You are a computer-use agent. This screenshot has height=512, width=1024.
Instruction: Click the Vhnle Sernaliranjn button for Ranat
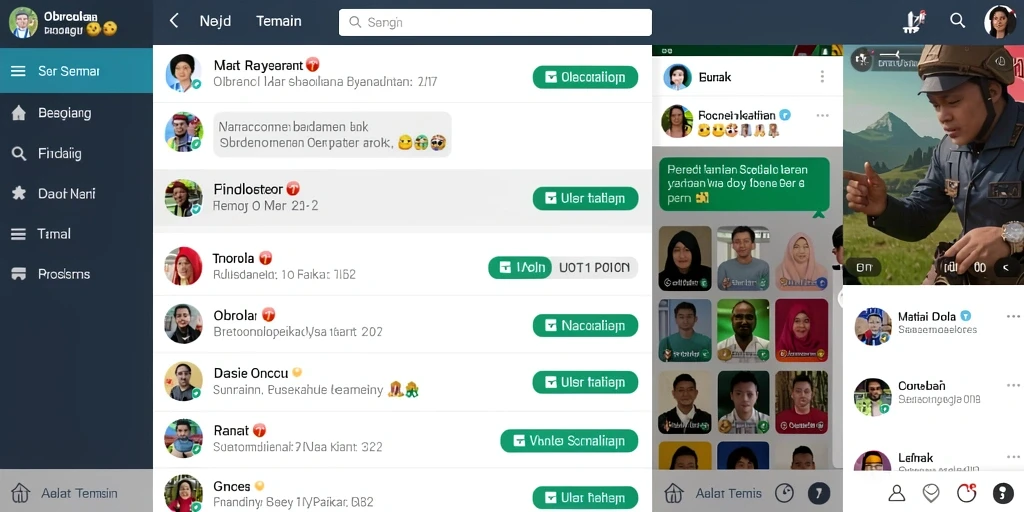click(x=569, y=441)
